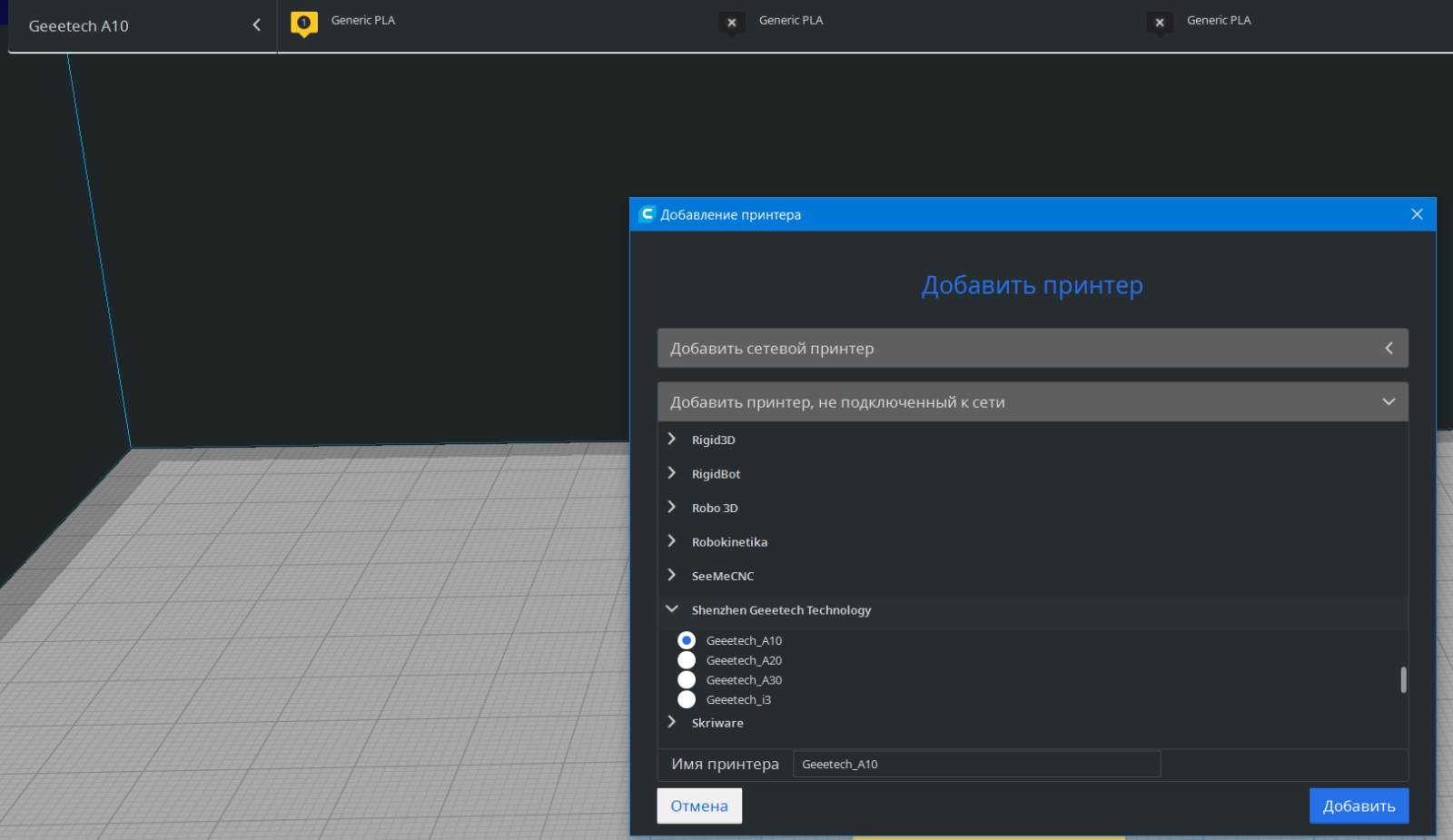Image resolution: width=1453 pixels, height=840 pixels.
Task: Collapse the non-networked printer section chevron
Action: click(1389, 401)
